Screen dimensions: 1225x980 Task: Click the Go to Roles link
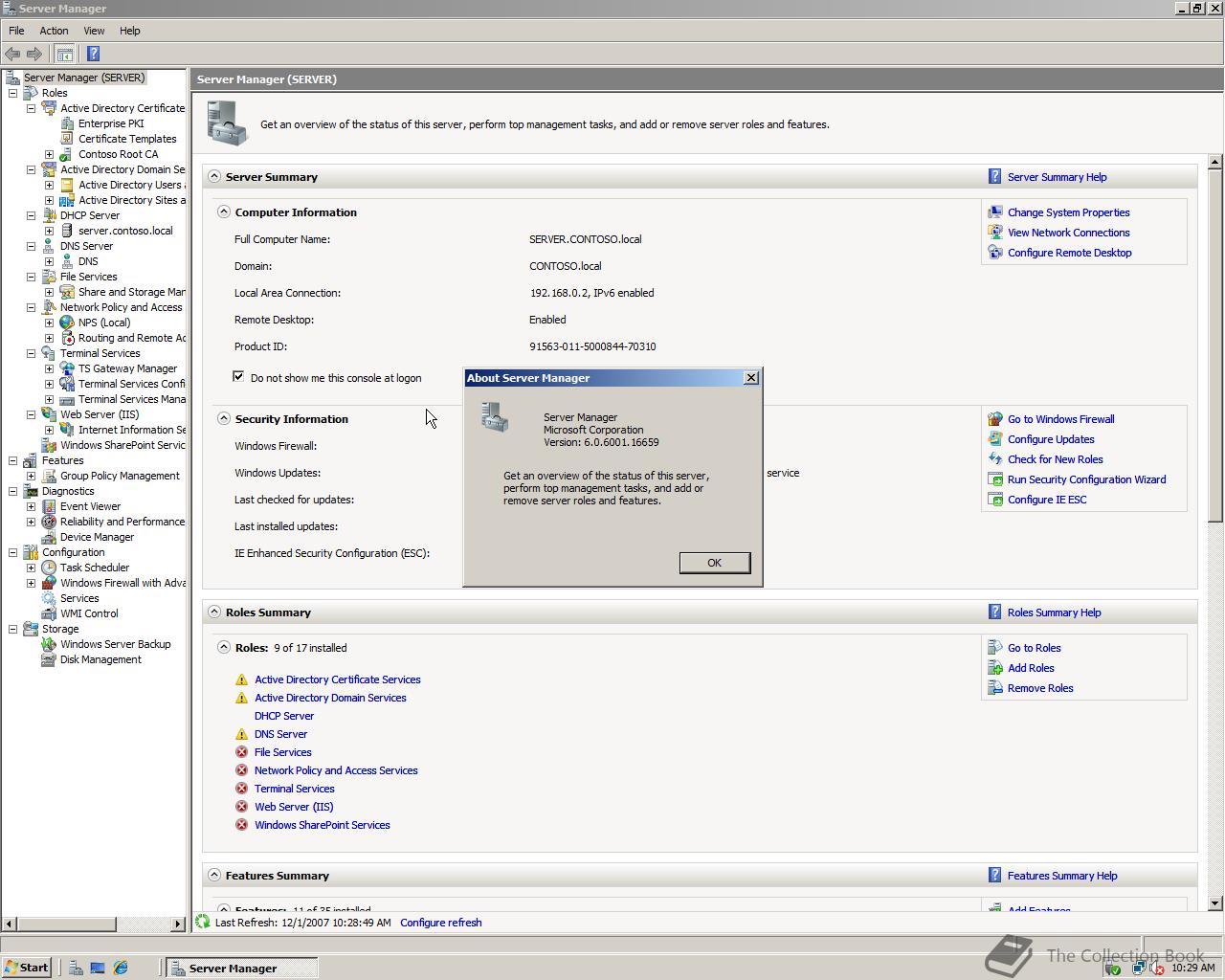tap(1034, 648)
